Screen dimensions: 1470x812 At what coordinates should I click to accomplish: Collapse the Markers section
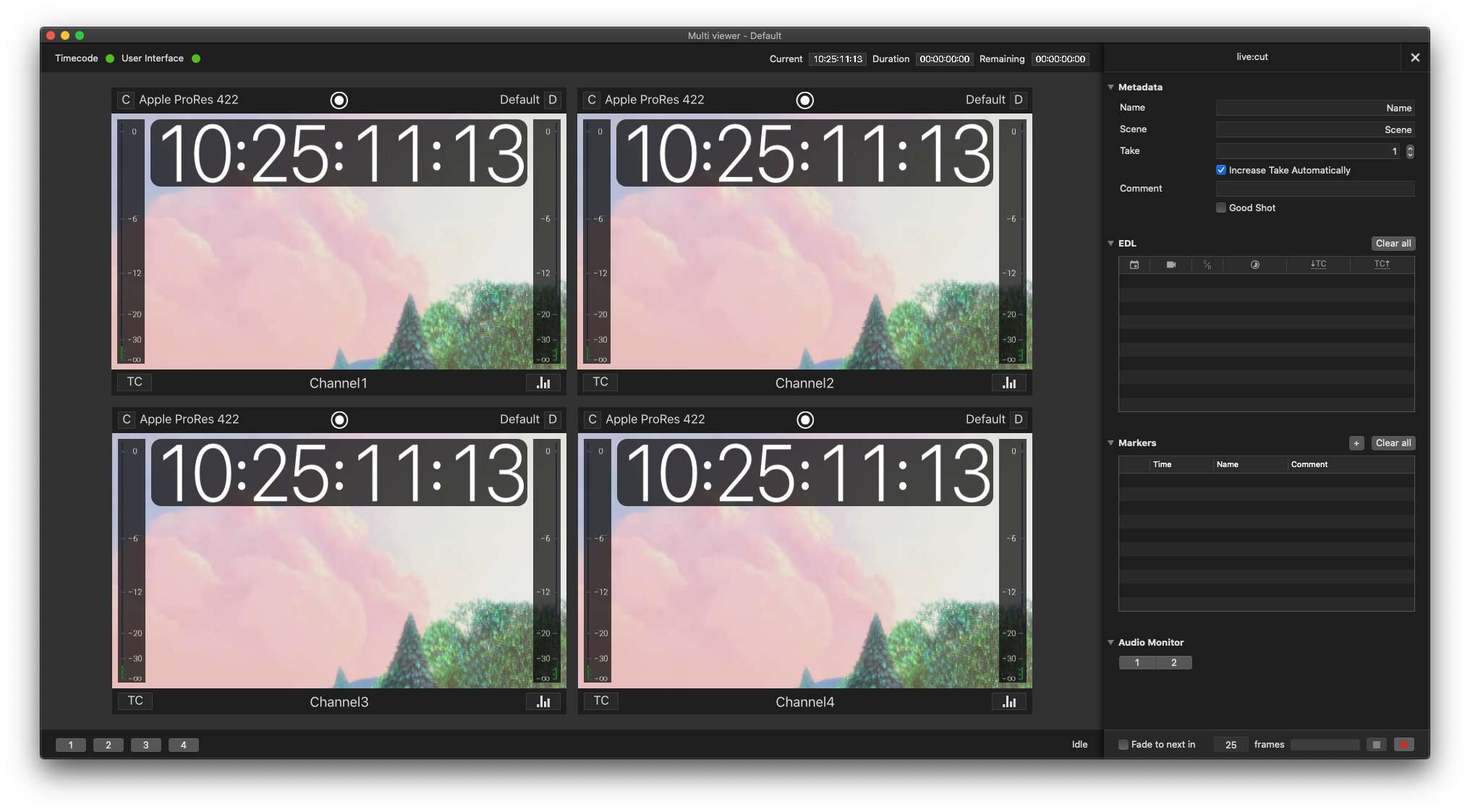pyautogui.click(x=1110, y=443)
